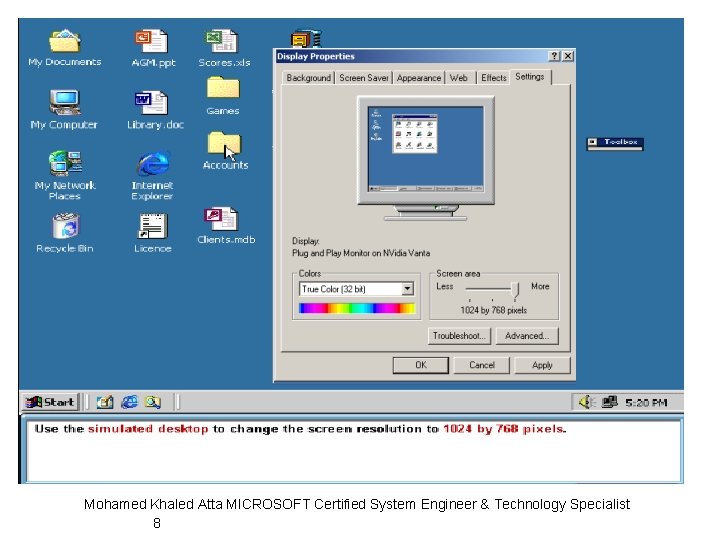Select the Recycle Bin icon

(65, 233)
